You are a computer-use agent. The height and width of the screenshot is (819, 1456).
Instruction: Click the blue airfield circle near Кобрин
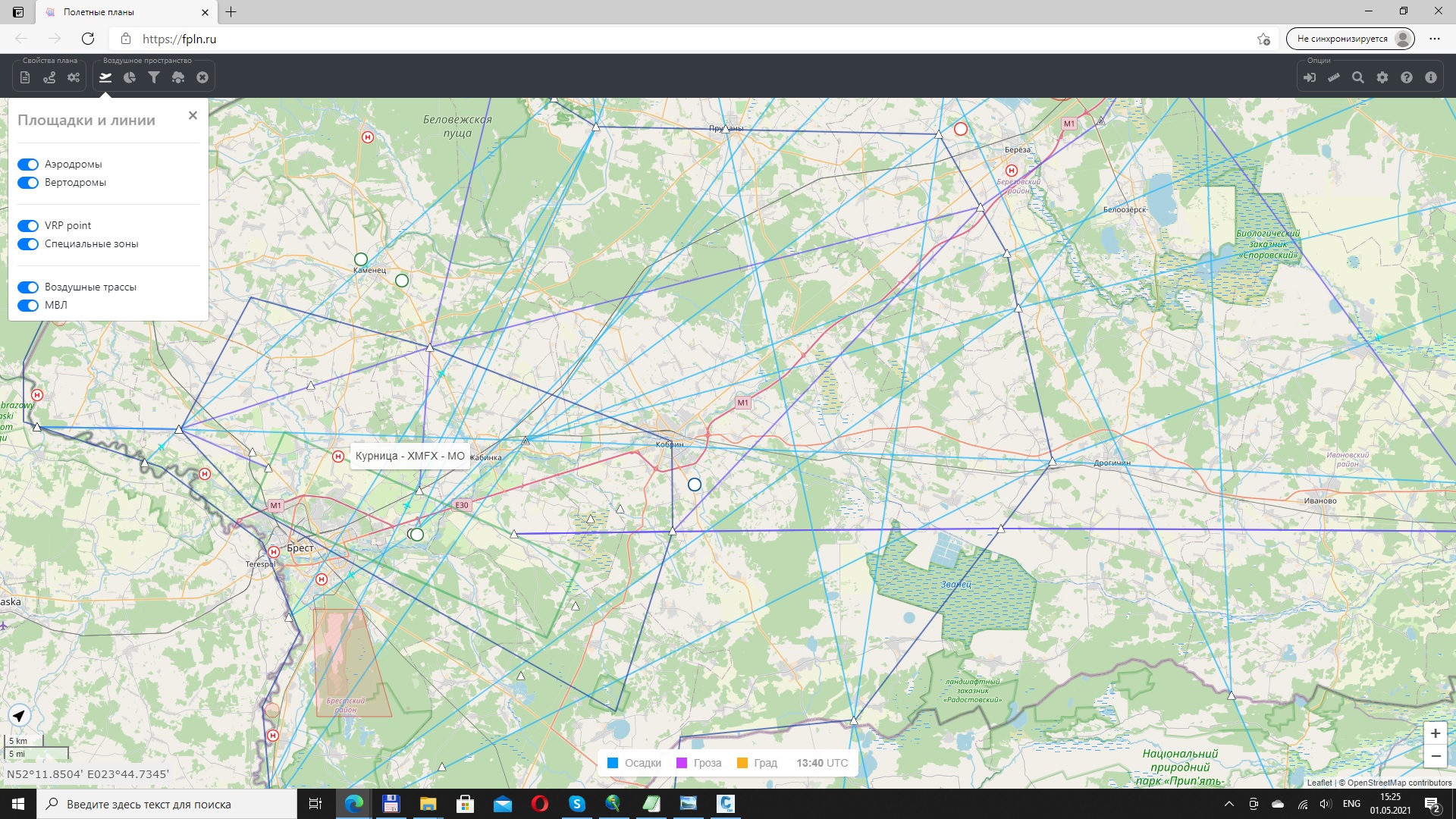pos(695,485)
